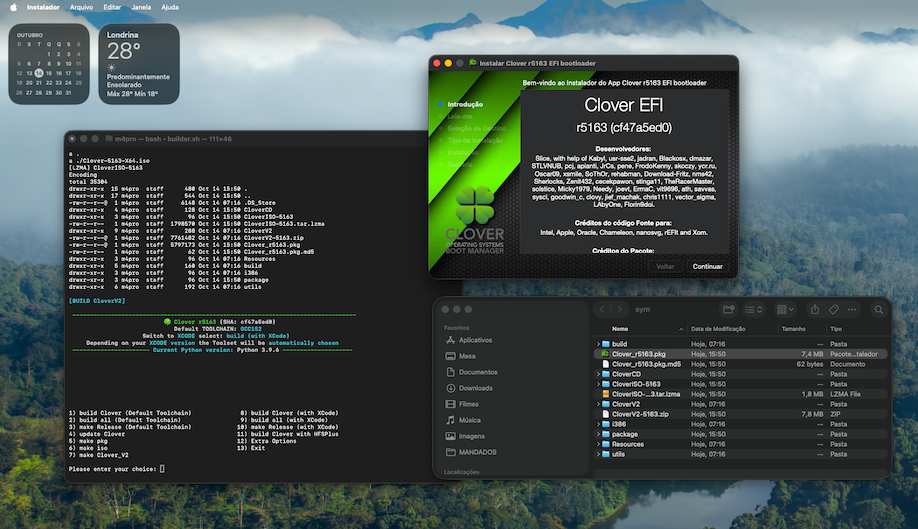The height and width of the screenshot is (529, 918).
Task: Click the terminal prompt 'Please enter your choice'
Action: click(x=112, y=469)
